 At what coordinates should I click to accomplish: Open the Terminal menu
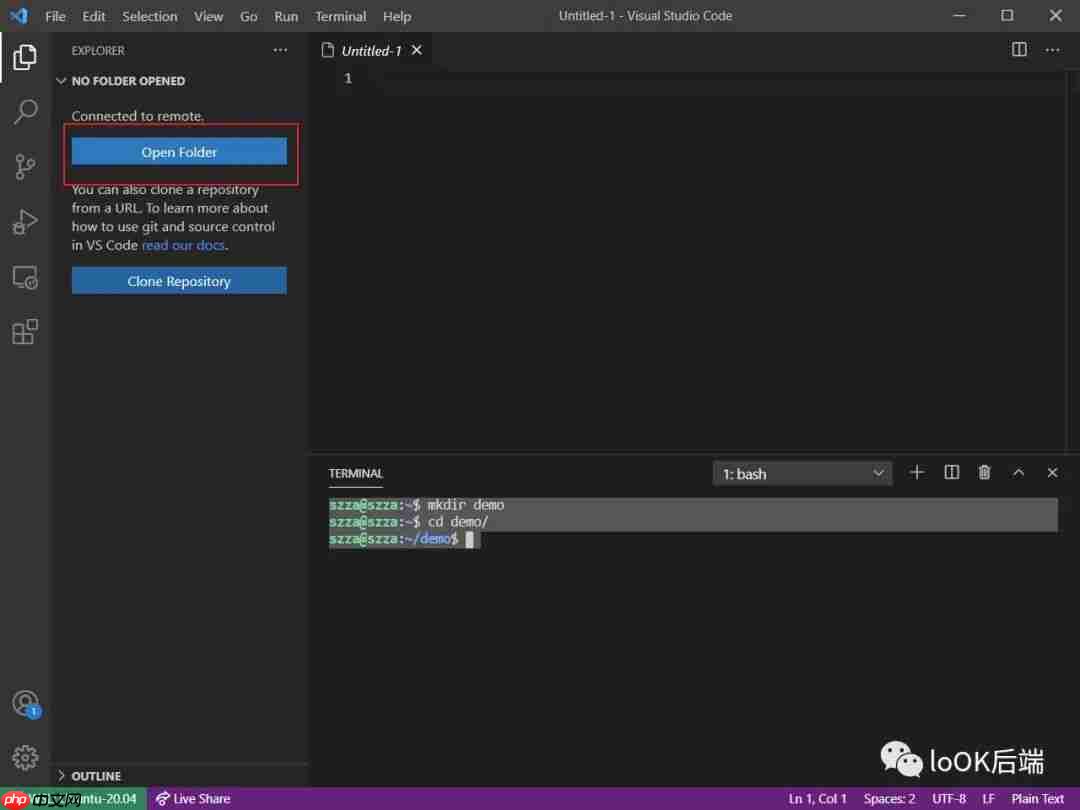point(340,16)
